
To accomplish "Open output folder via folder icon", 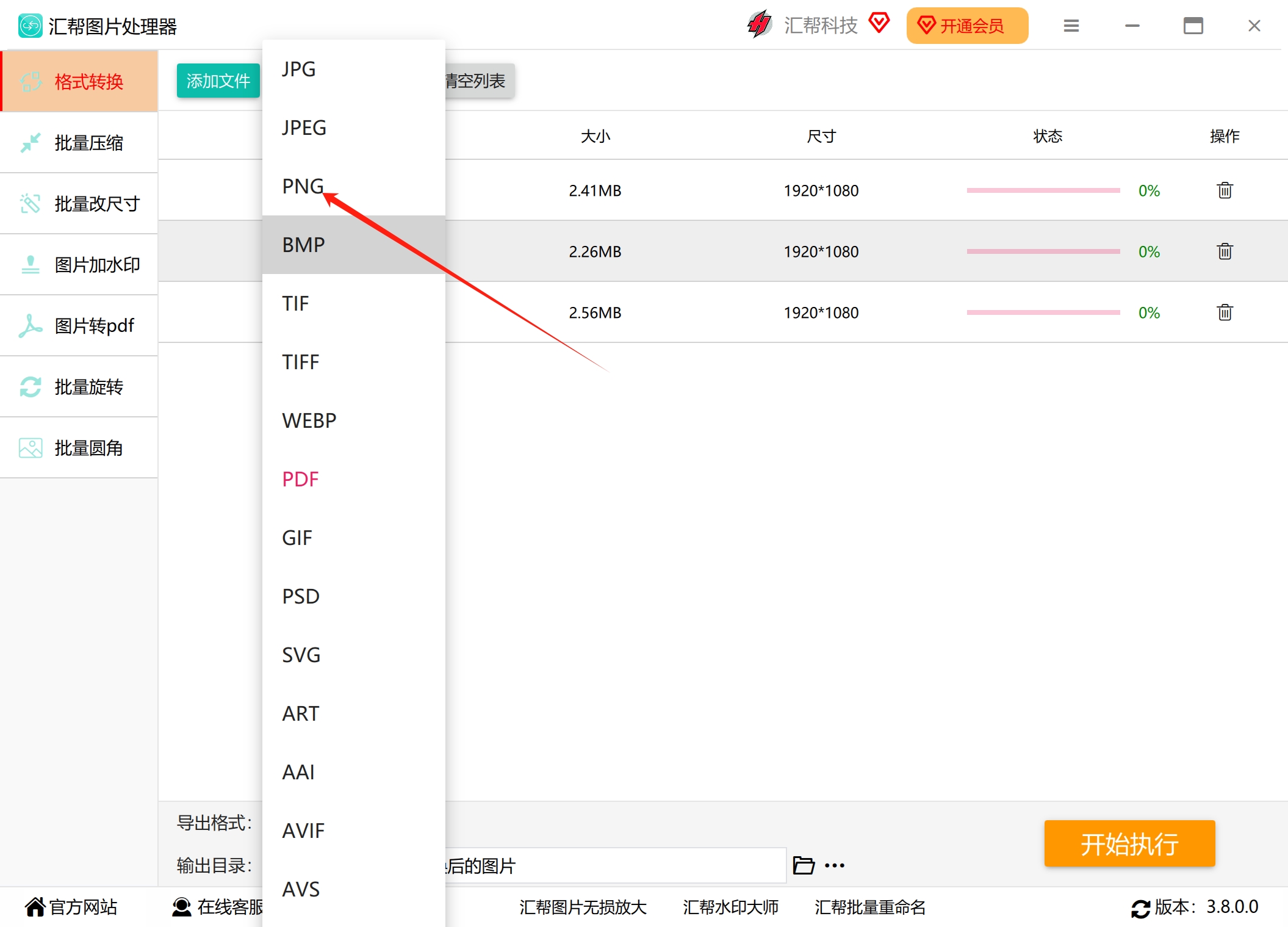I will [x=804, y=865].
